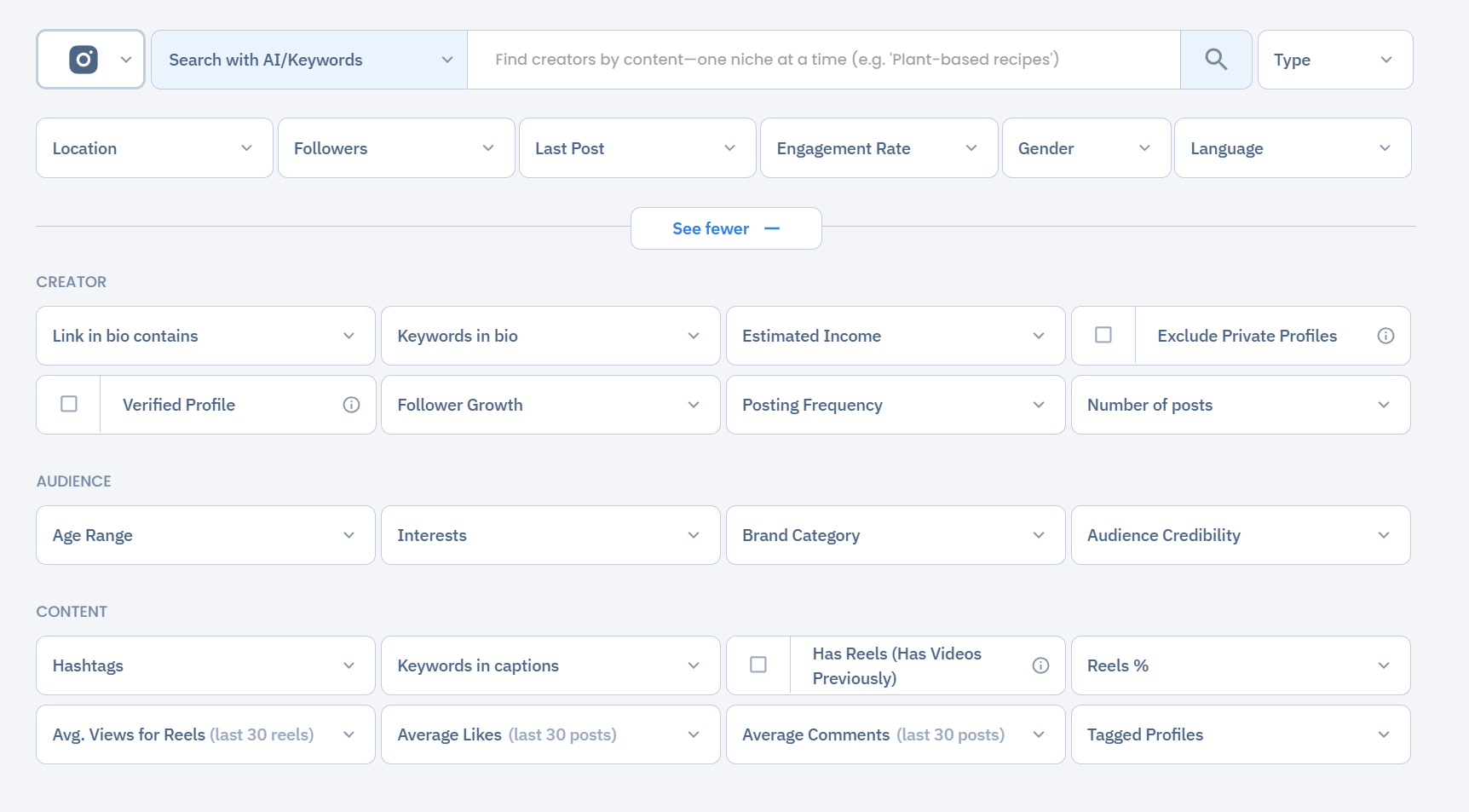Image resolution: width=1469 pixels, height=812 pixels.
Task: Expand the Age Range filter
Action: tap(205, 535)
